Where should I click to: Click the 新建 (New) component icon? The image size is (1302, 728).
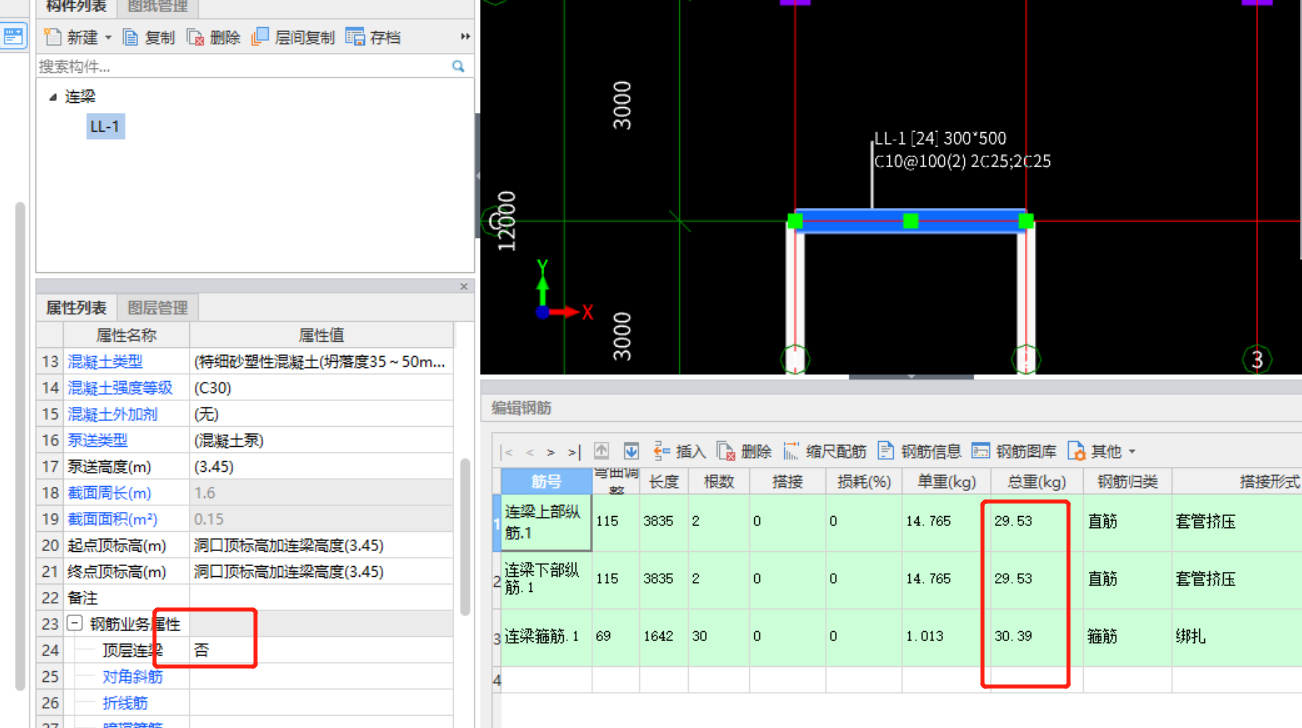tap(53, 37)
